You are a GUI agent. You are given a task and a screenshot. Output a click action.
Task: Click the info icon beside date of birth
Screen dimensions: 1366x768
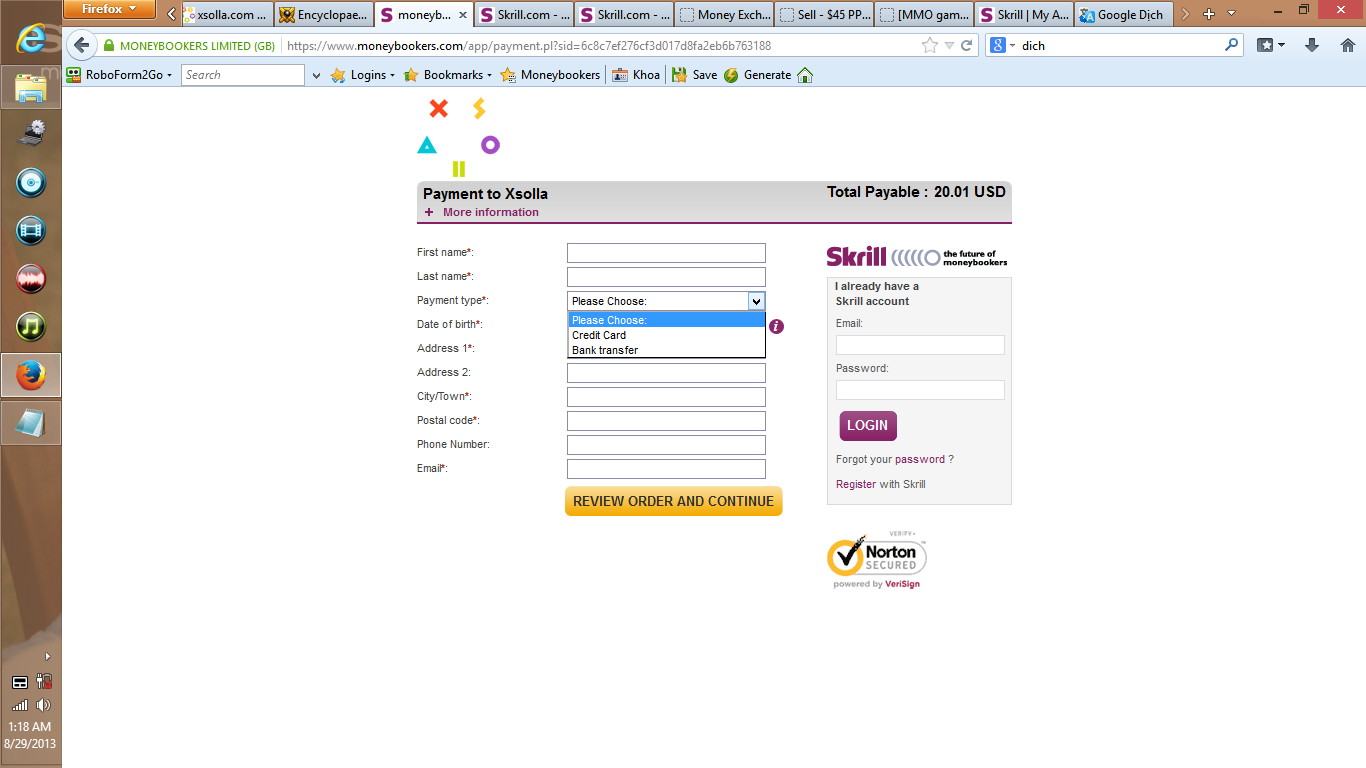click(776, 326)
